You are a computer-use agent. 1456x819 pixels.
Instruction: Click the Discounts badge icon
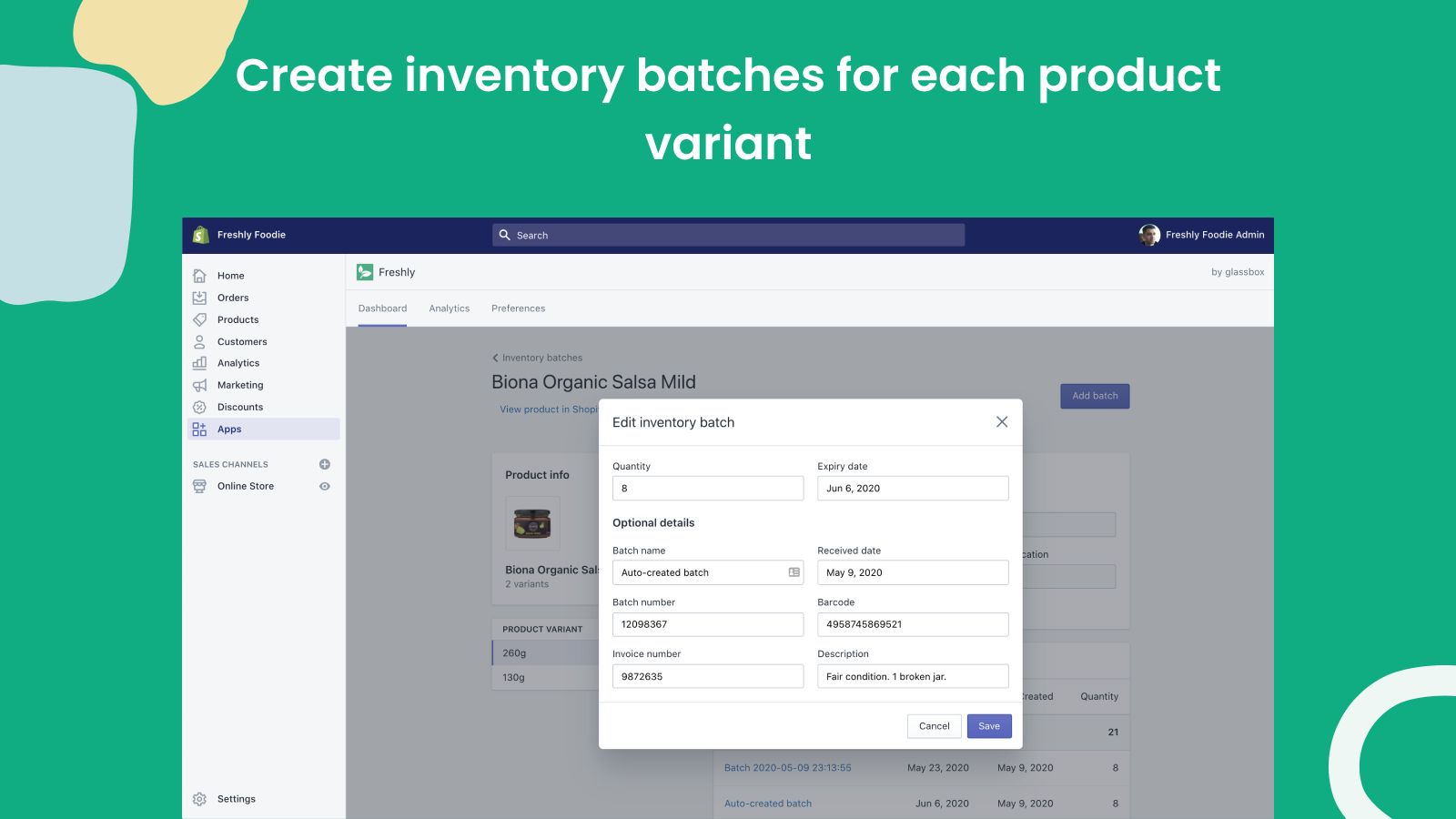[x=199, y=407]
